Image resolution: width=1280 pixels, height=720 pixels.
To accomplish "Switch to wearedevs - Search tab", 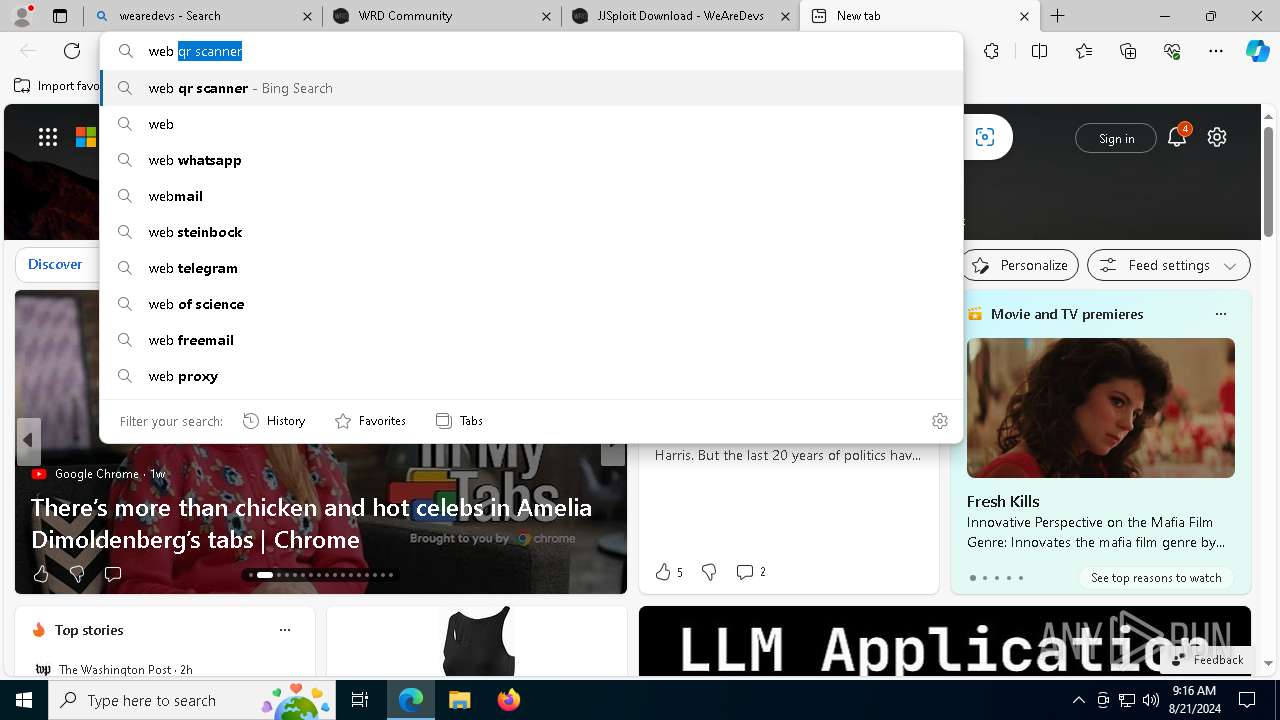I will [x=200, y=16].
